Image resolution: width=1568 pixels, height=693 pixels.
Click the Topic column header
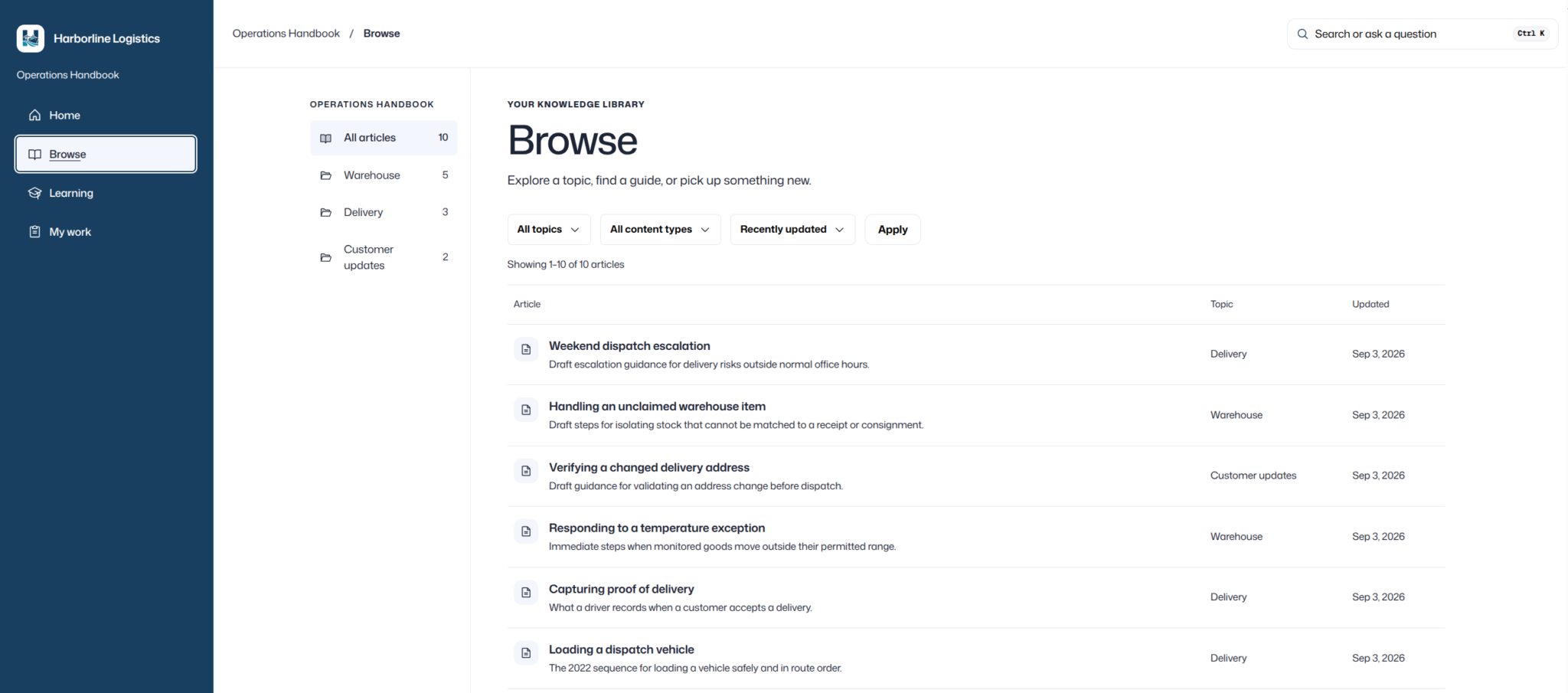pyautogui.click(x=1221, y=305)
